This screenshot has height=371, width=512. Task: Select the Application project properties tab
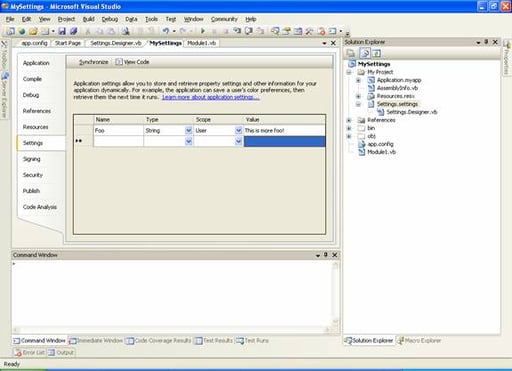(36, 63)
